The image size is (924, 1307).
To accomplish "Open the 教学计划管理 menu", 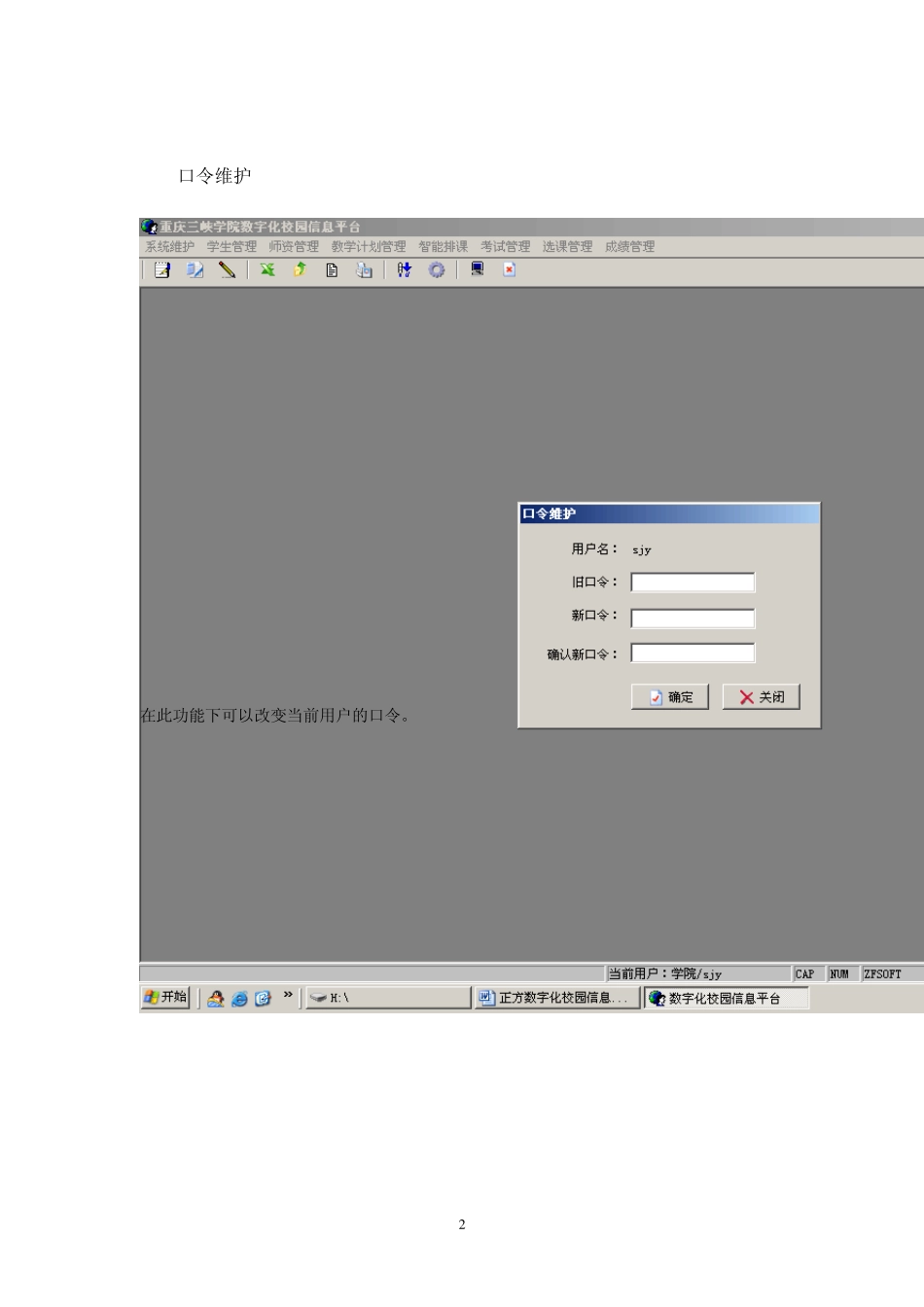I will click(x=369, y=247).
